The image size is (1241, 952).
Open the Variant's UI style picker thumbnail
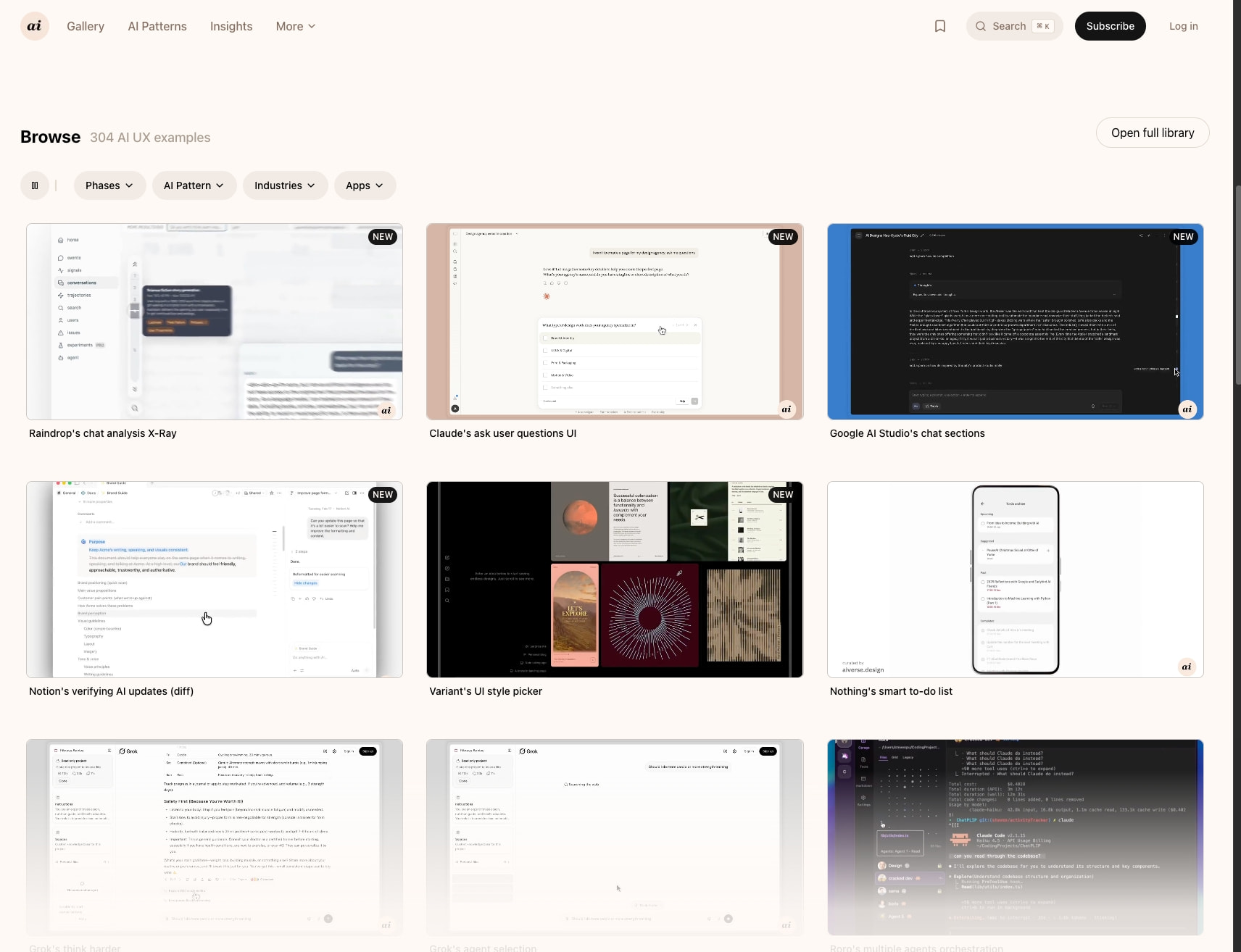pos(615,580)
